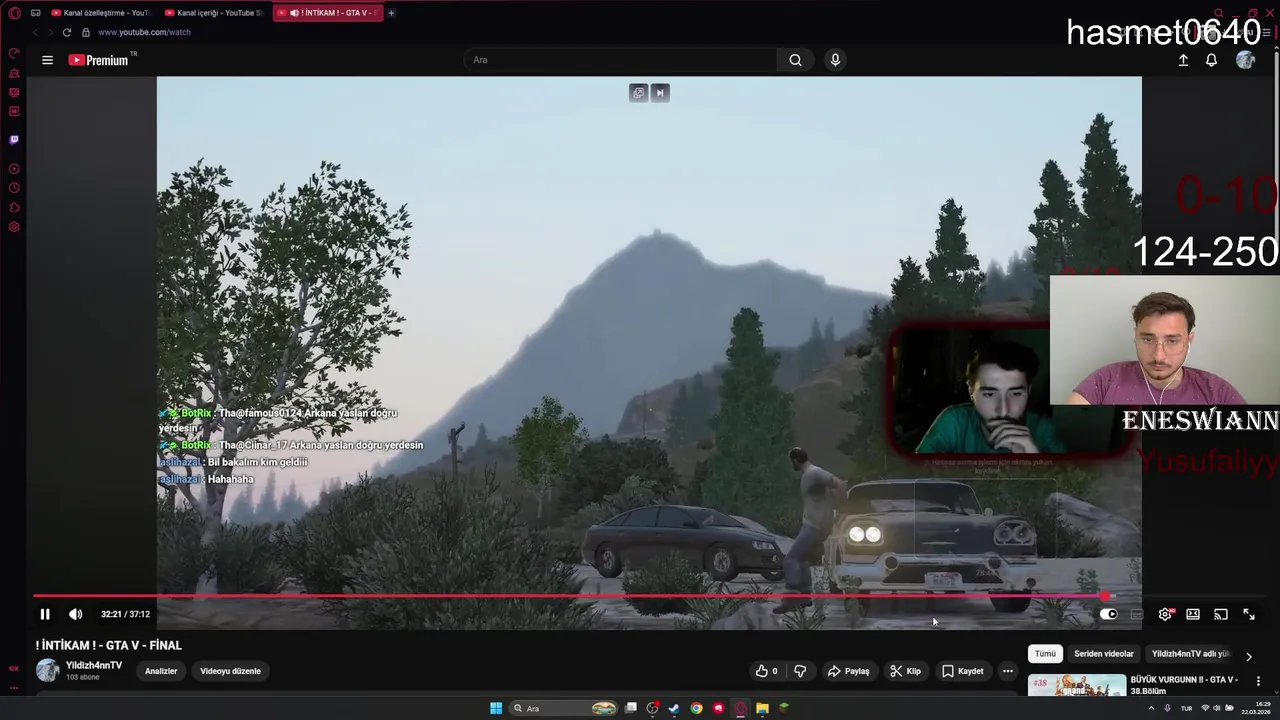Open GX Control speedometer in sidebar
The height and width of the screenshot is (720, 1280).
tap(14, 53)
